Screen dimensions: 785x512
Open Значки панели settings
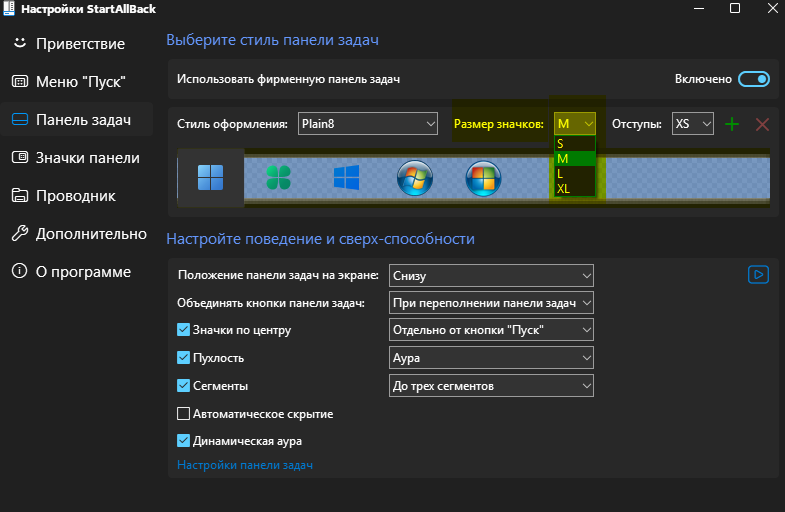(x=77, y=158)
